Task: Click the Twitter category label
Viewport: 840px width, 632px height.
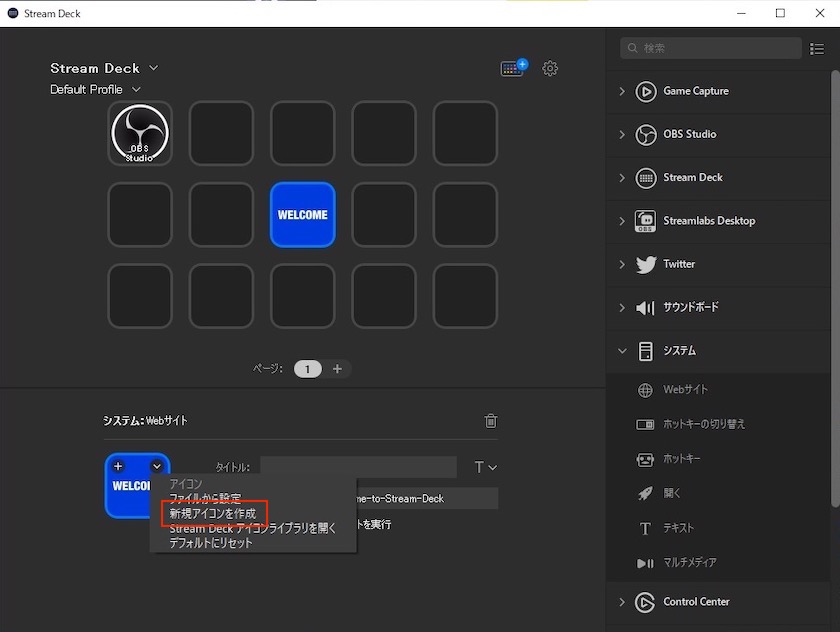Action: tap(679, 264)
